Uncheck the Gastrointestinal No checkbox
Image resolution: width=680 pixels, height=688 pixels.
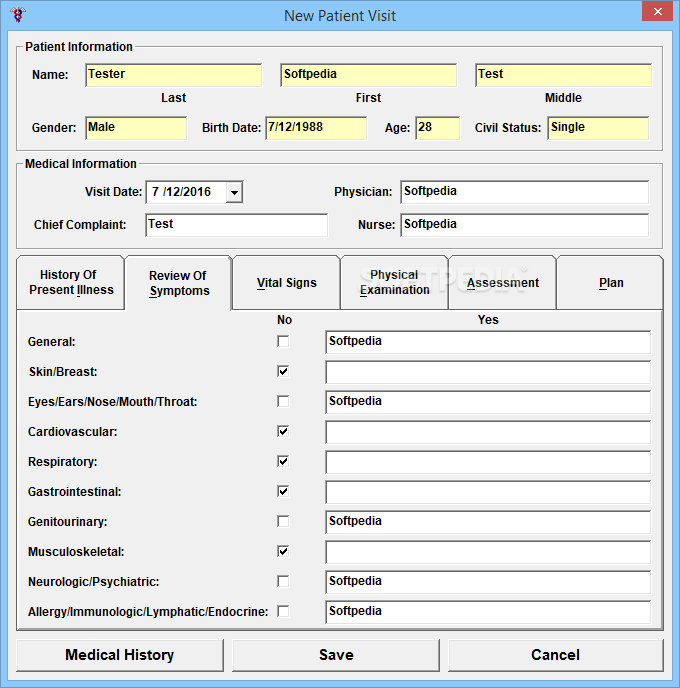click(283, 491)
